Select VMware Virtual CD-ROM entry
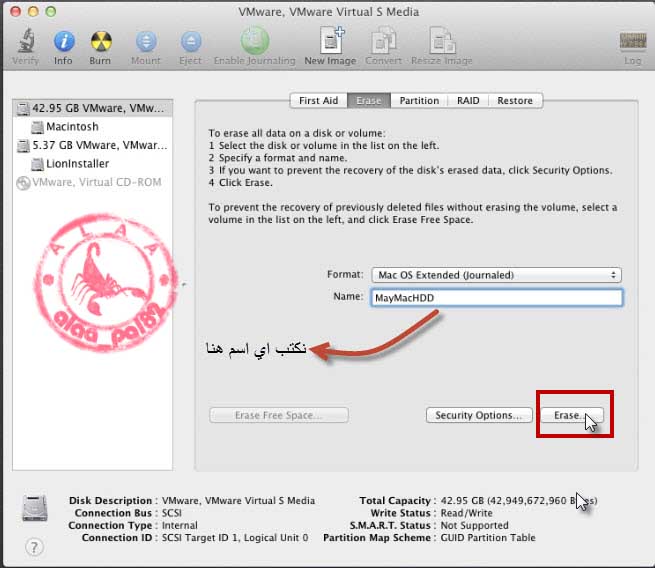The image size is (655, 568). 92,183
